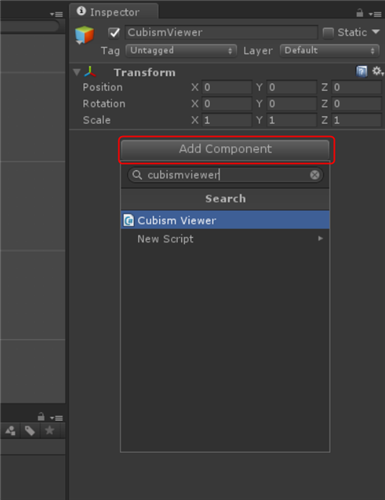Open the Tag dropdown showing Untagged
This screenshot has height=500, width=385.
(x=181, y=51)
